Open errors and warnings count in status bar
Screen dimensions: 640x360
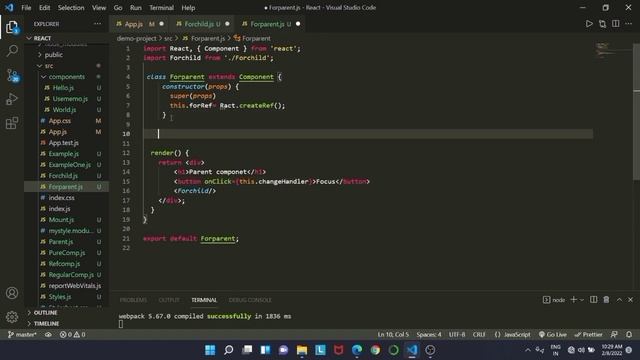coord(73,334)
